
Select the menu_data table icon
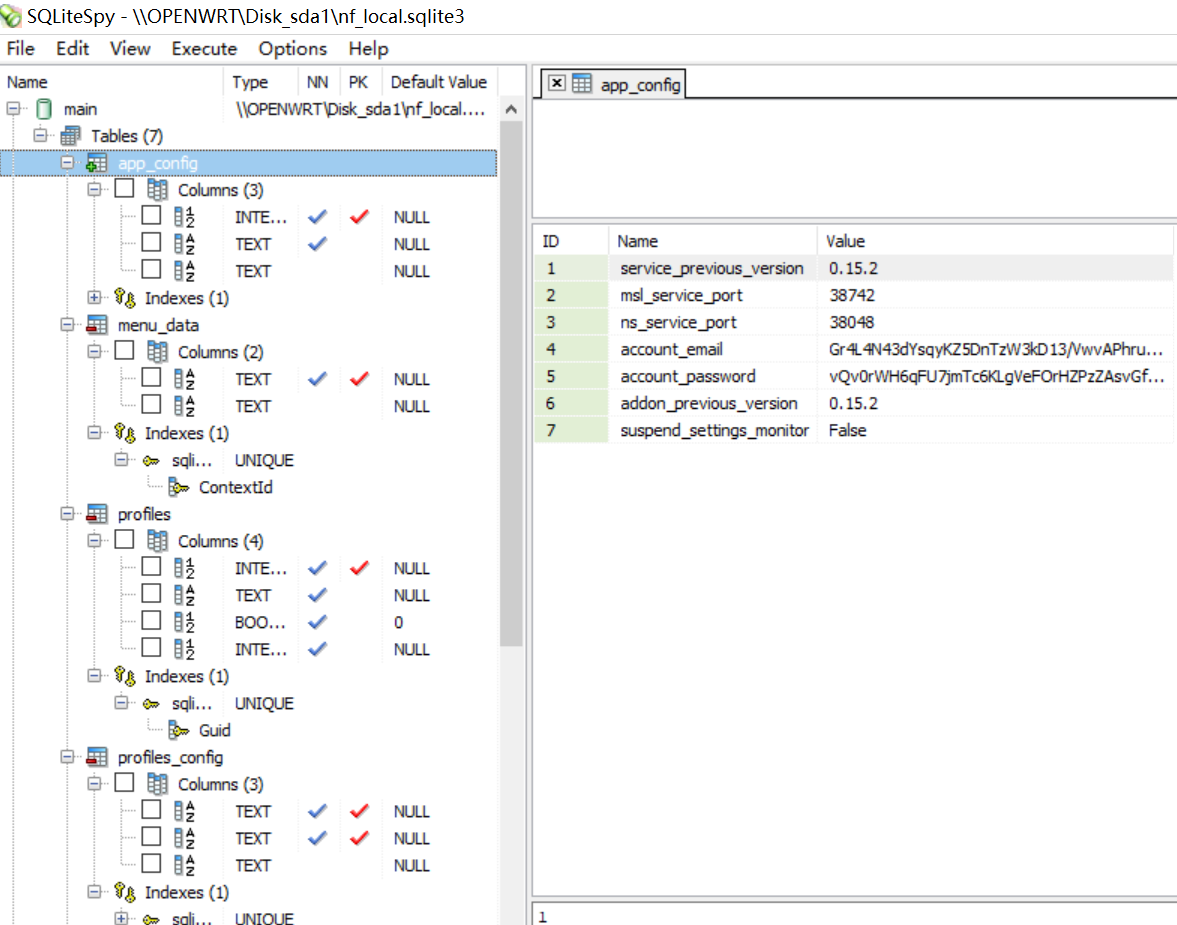point(97,325)
